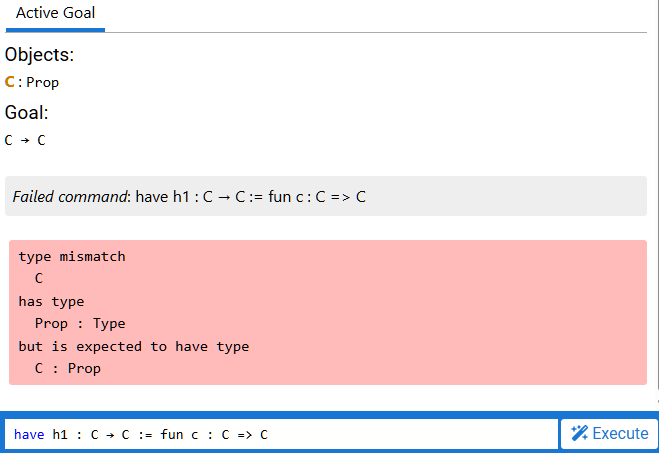Click the 'have' keyword in the input
Image resolution: width=659 pixels, height=453 pixels.
[x=29, y=434]
